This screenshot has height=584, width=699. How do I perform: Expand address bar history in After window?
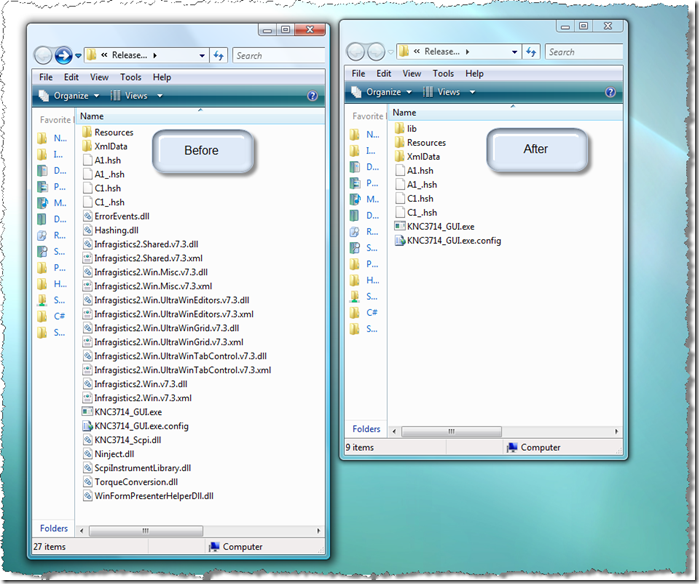(514, 52)
